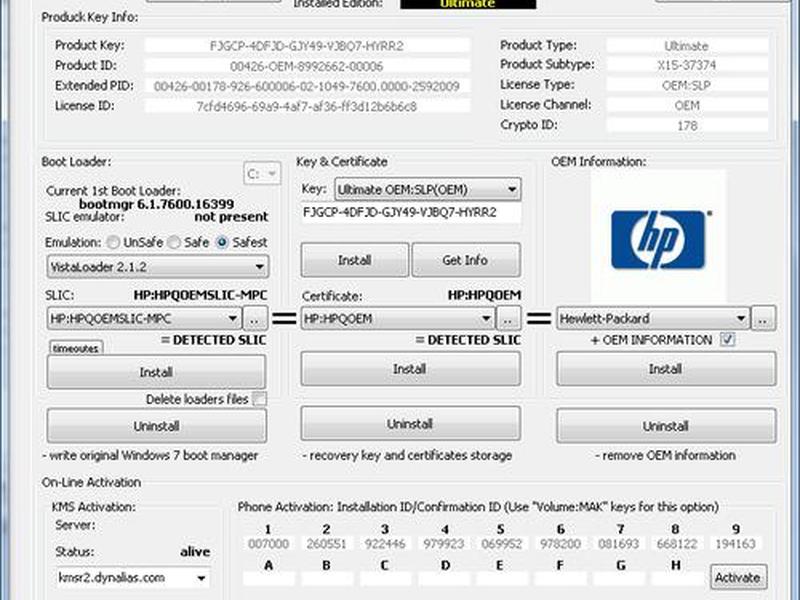
Task: Click Install under OEM Information
Action: coord(666,368)
